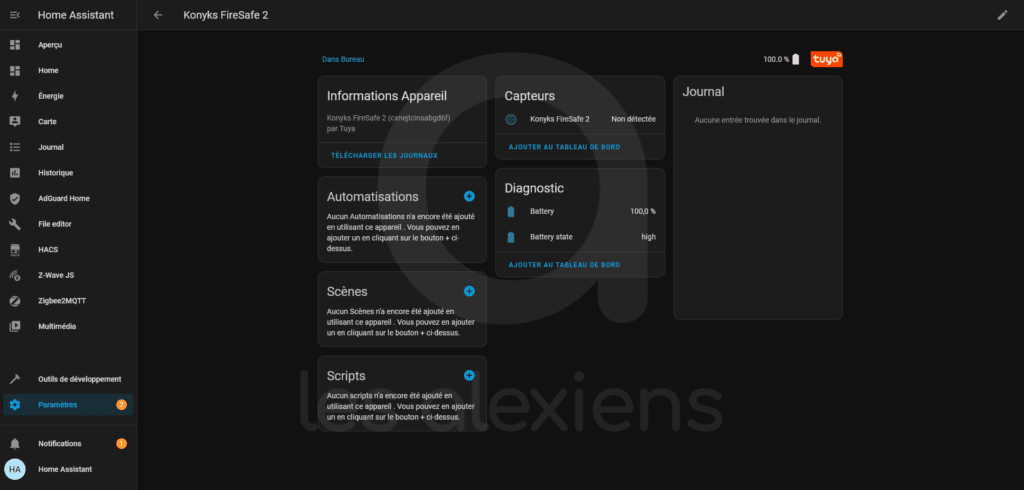Click Télécharger les journaux button
The height and width of the screenshot is (490, 1024).
tap(384, 155)
